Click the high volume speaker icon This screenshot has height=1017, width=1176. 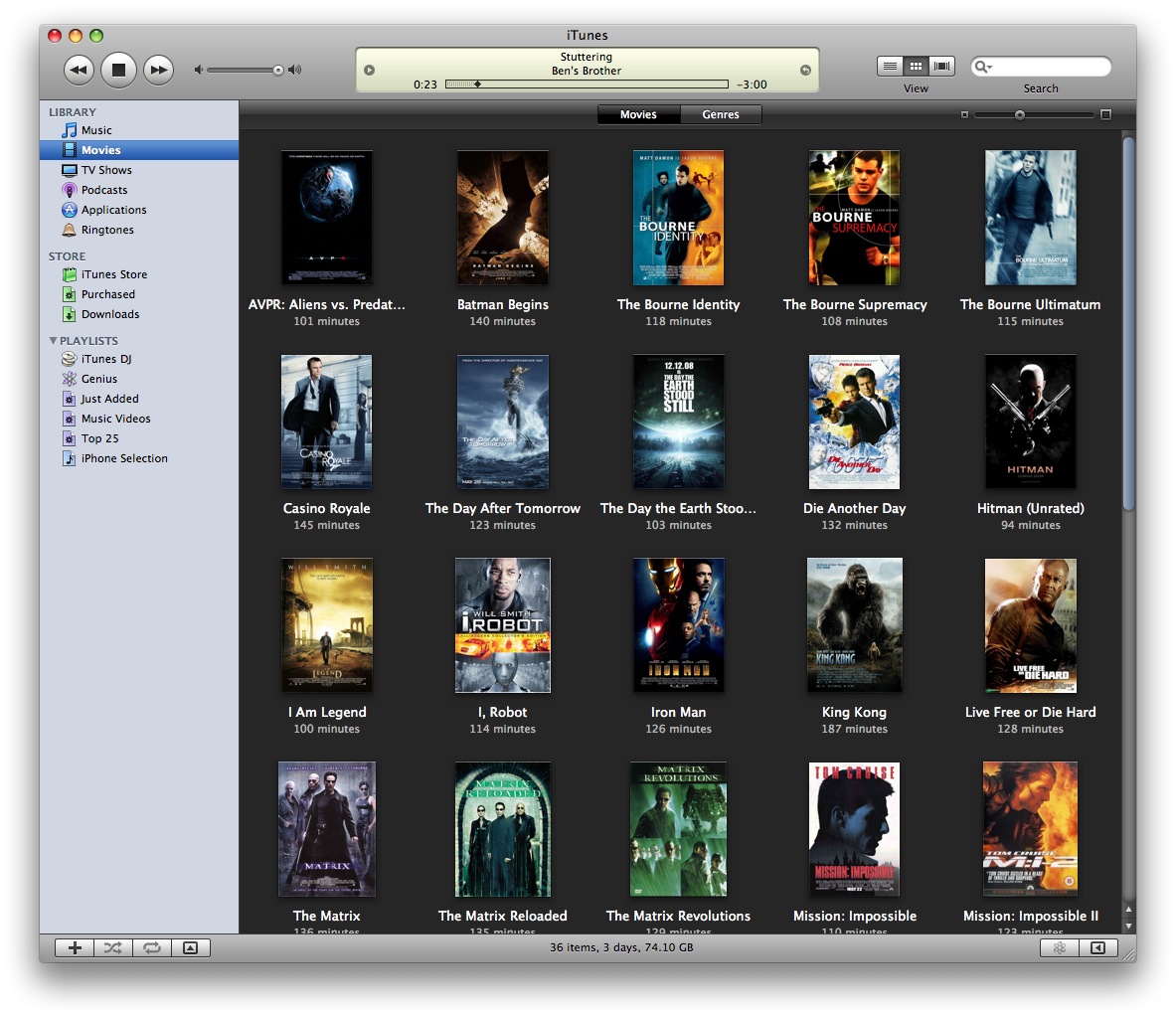pyautogui.click(x=295, y=70)
